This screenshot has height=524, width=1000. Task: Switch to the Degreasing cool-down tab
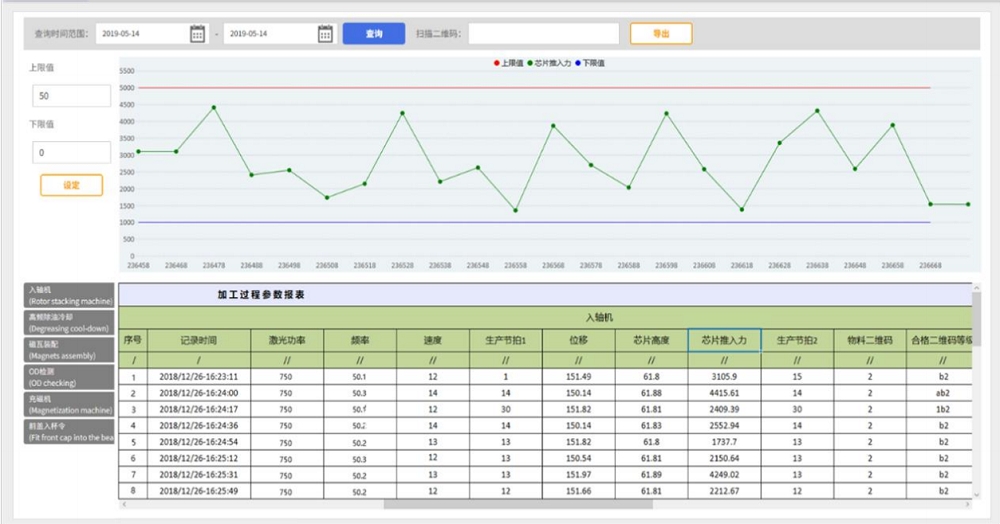69,321
